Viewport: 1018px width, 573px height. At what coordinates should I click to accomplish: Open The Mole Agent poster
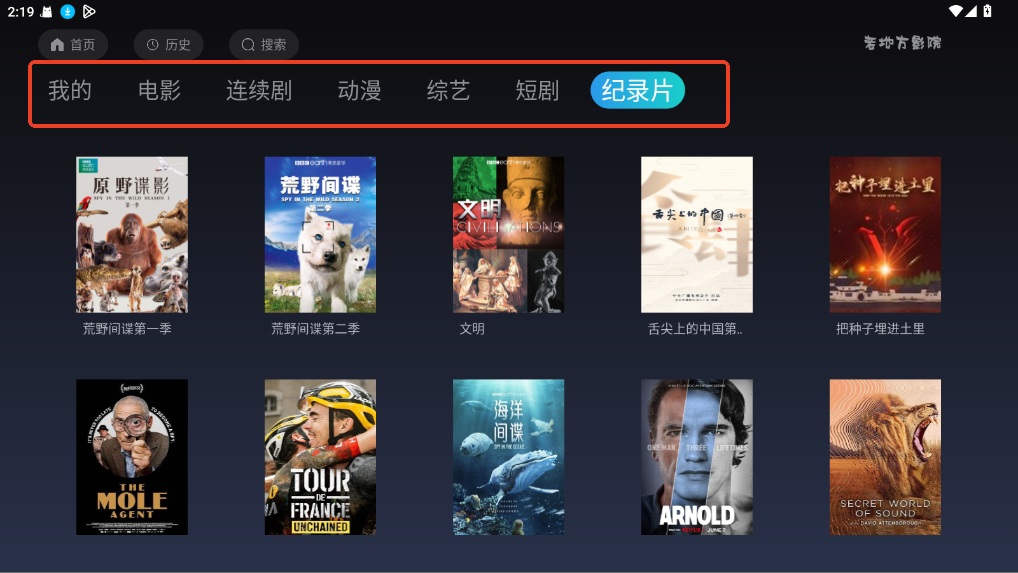pyautogui.click(x=132, y=457)
